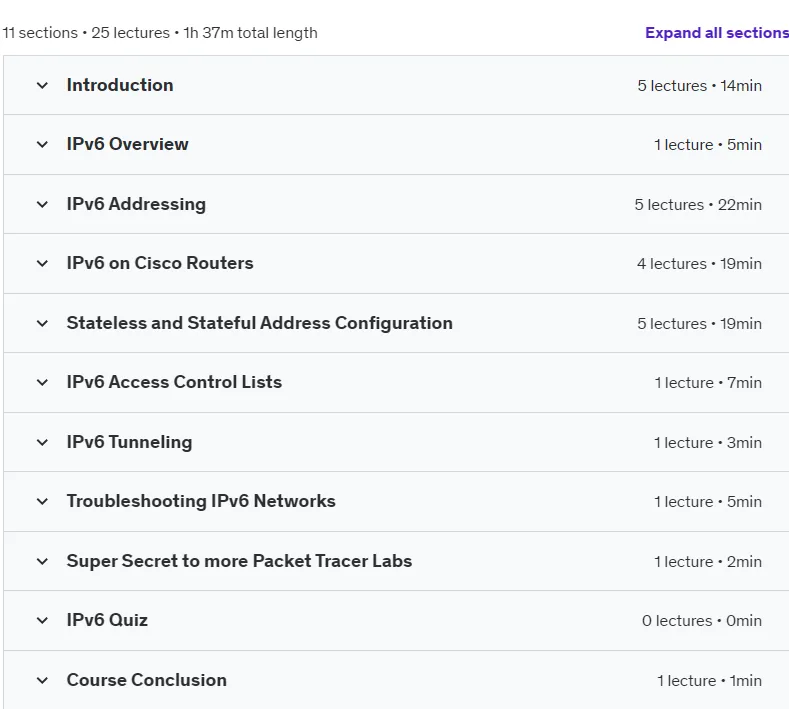Click the IPv6 Addressing chevron arrow

click(43, 205)
